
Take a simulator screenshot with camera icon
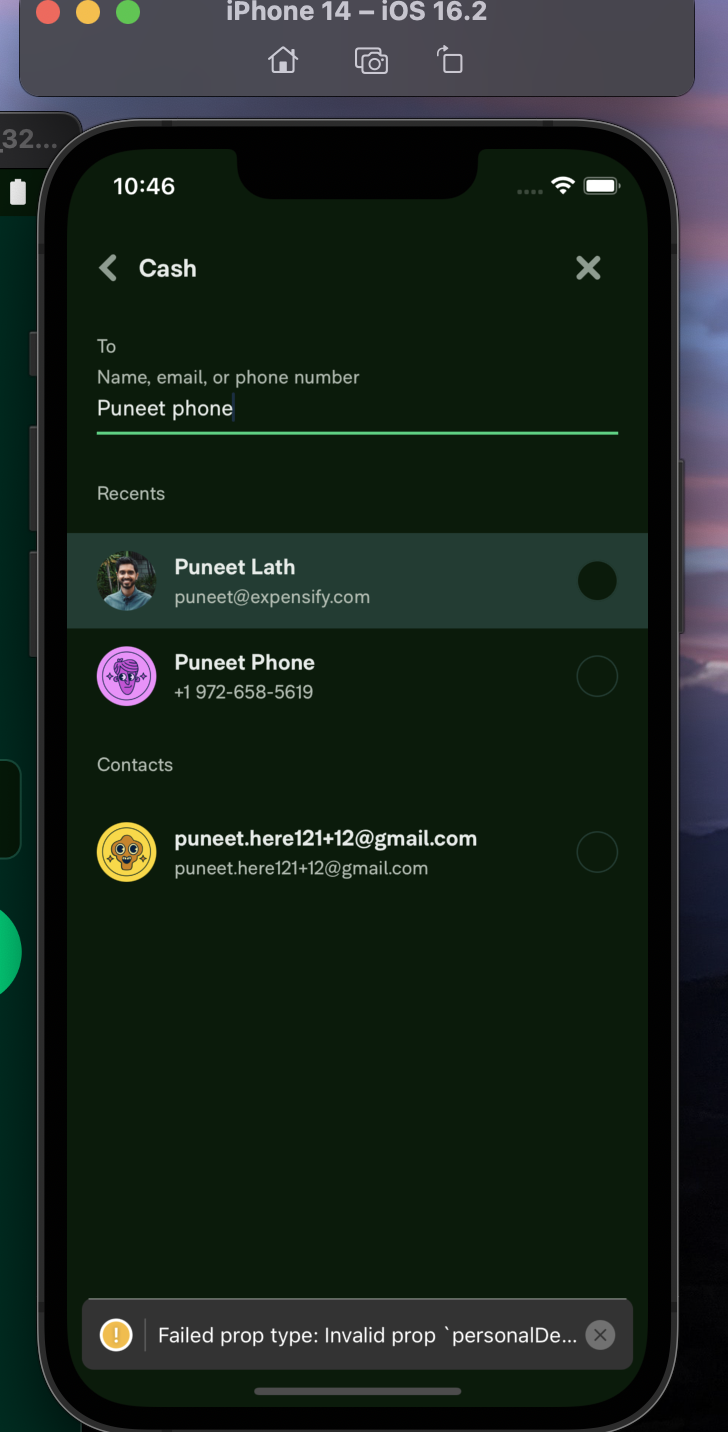pyautogui.click(x=371, y=60)
